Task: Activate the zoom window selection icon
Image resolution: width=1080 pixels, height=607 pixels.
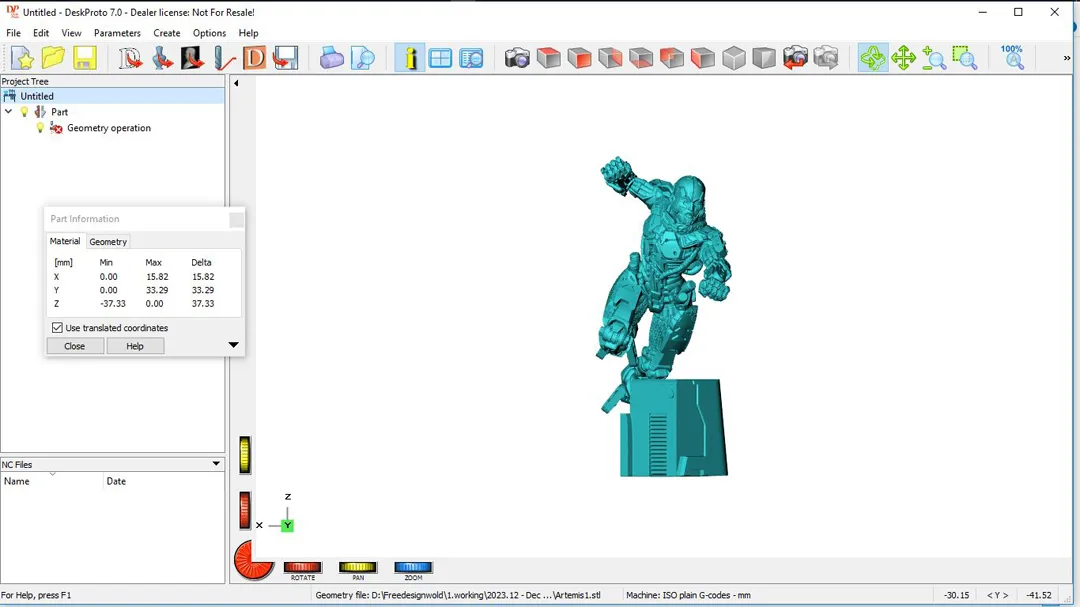Action: tap(965, 59)
